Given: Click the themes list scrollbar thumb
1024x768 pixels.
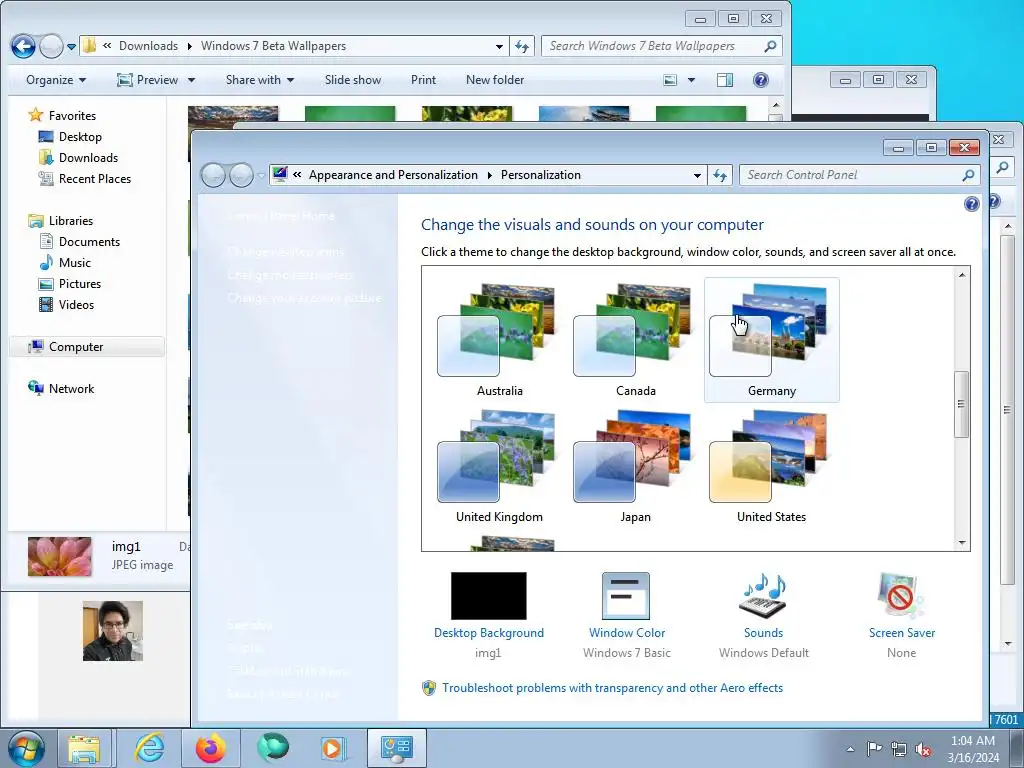Looking at the screenshot, I should [961, 404].
